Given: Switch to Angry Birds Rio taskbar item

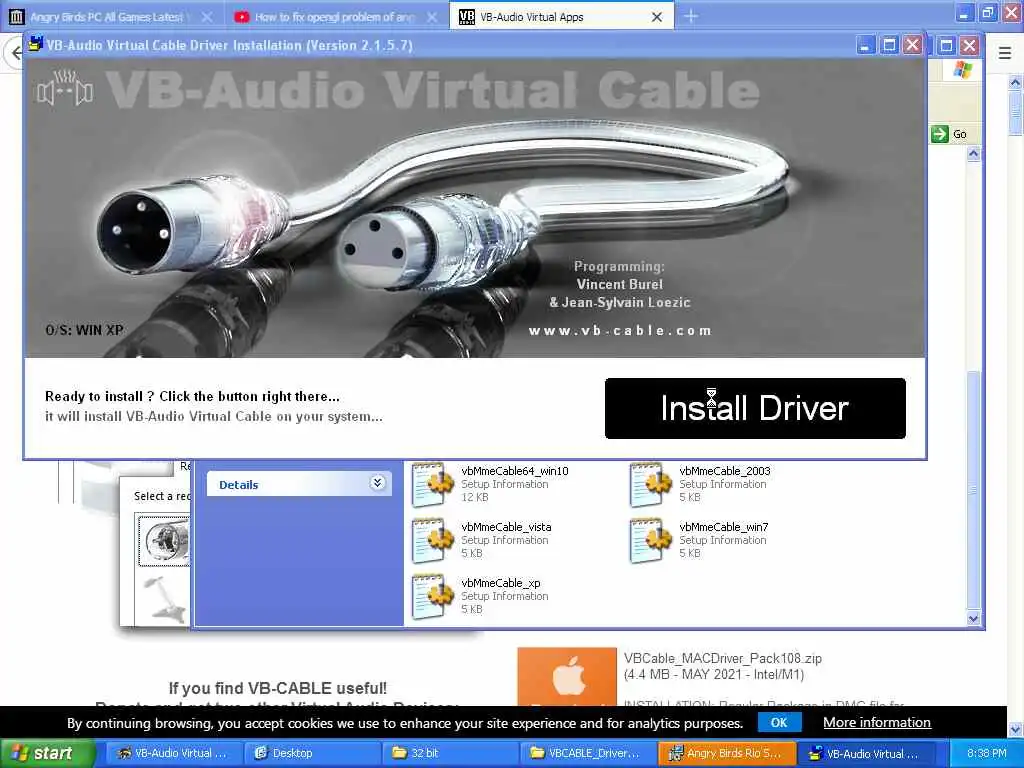Looking at the screenshot, I should click(726, 753).
